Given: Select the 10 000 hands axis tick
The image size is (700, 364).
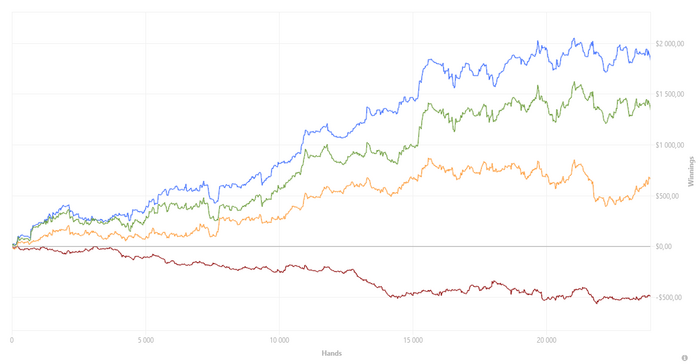Looking at the screenshot, I should coord(279,340).
